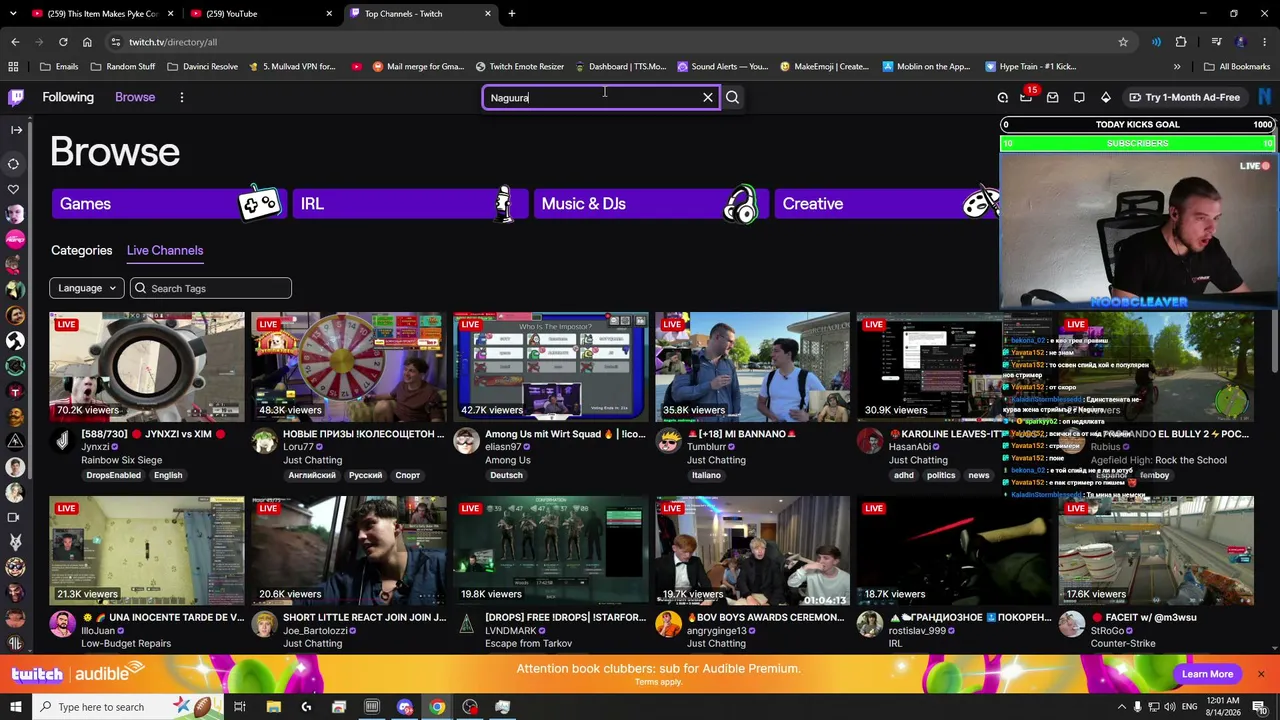The image size is (1280, 720).
Task: Dismiss the Audible banner with X
Action: [1261, 674]
